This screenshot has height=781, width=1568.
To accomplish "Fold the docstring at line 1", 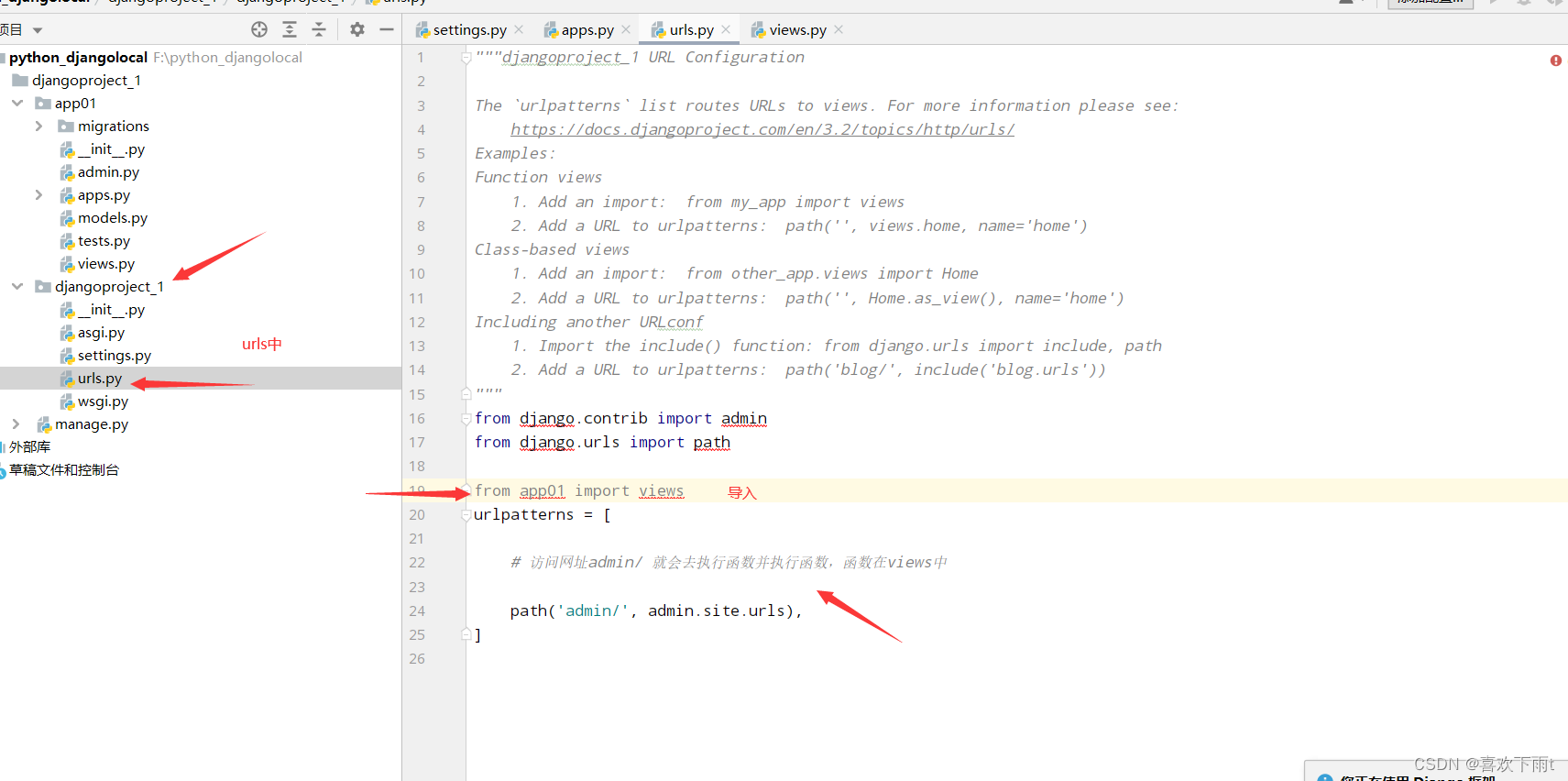I will (x=466, y=57).
